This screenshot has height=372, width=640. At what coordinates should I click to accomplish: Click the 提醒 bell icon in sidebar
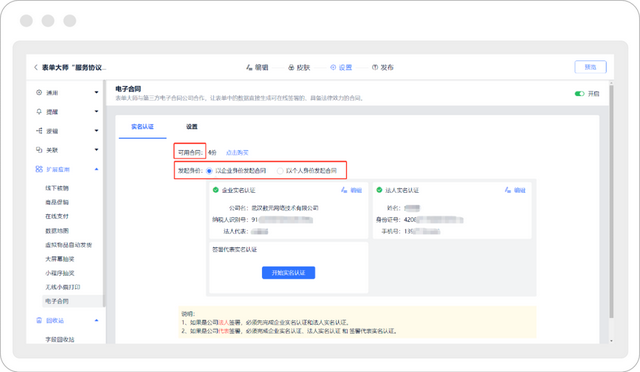click(x=39, y=111)
